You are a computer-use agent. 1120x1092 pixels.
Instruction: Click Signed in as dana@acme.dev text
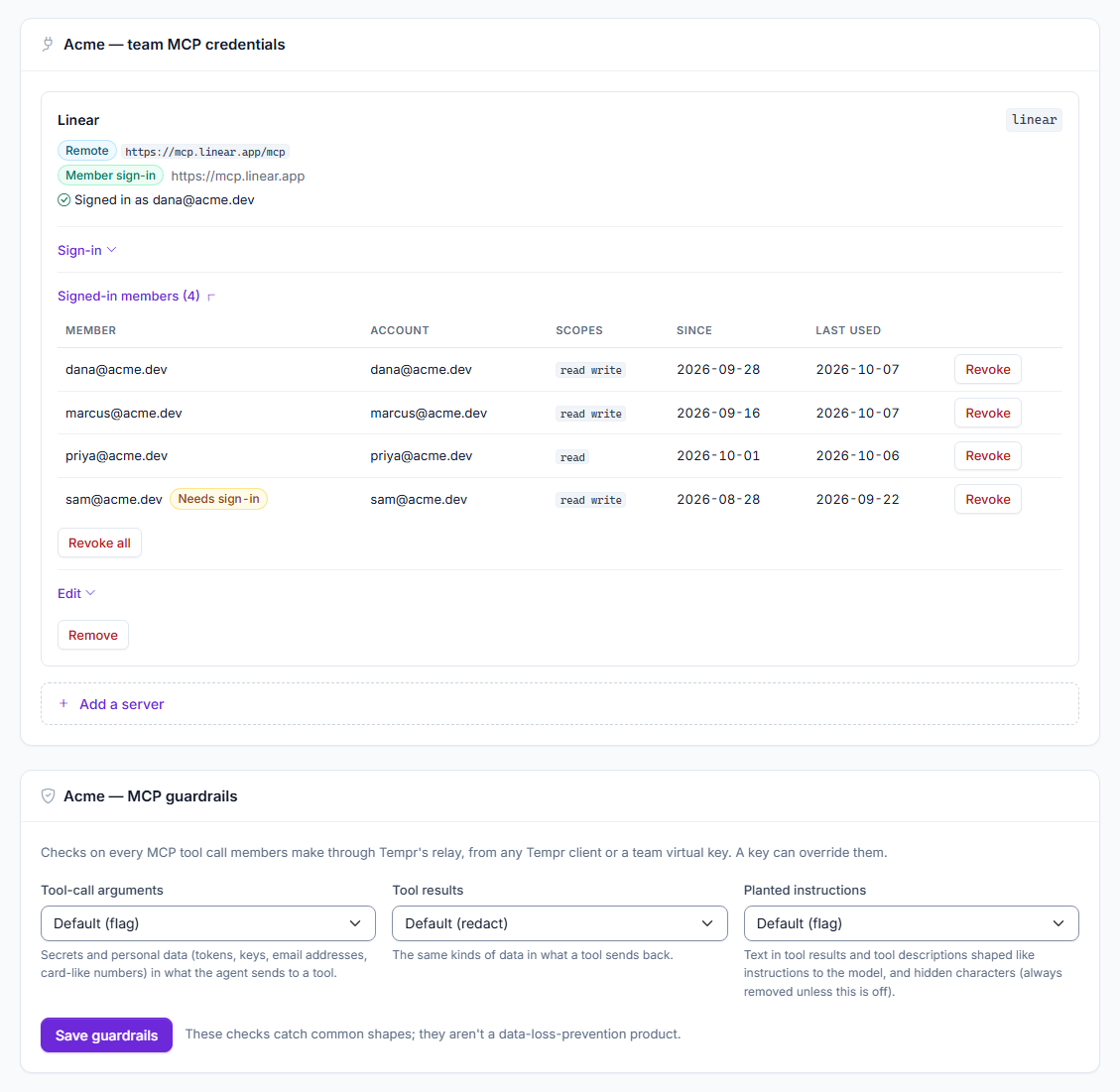(165, 200)
